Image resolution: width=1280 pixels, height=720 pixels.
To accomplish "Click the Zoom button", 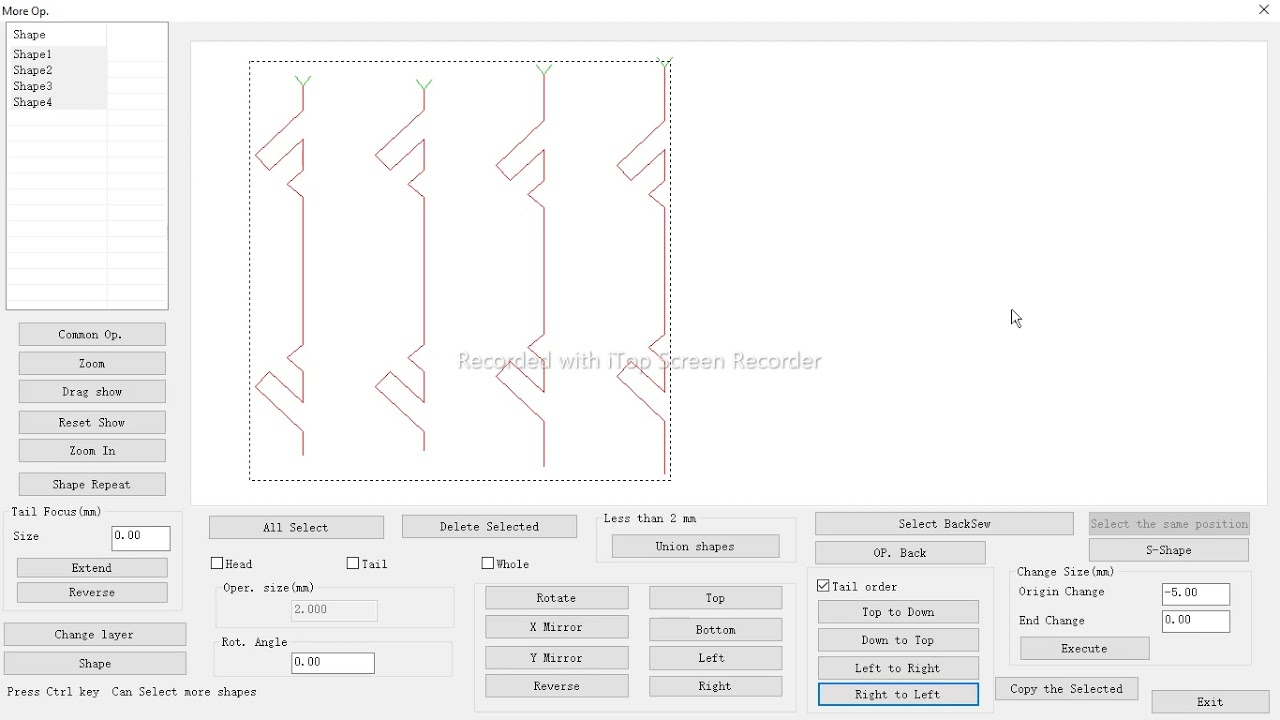I will pos(92,364).
